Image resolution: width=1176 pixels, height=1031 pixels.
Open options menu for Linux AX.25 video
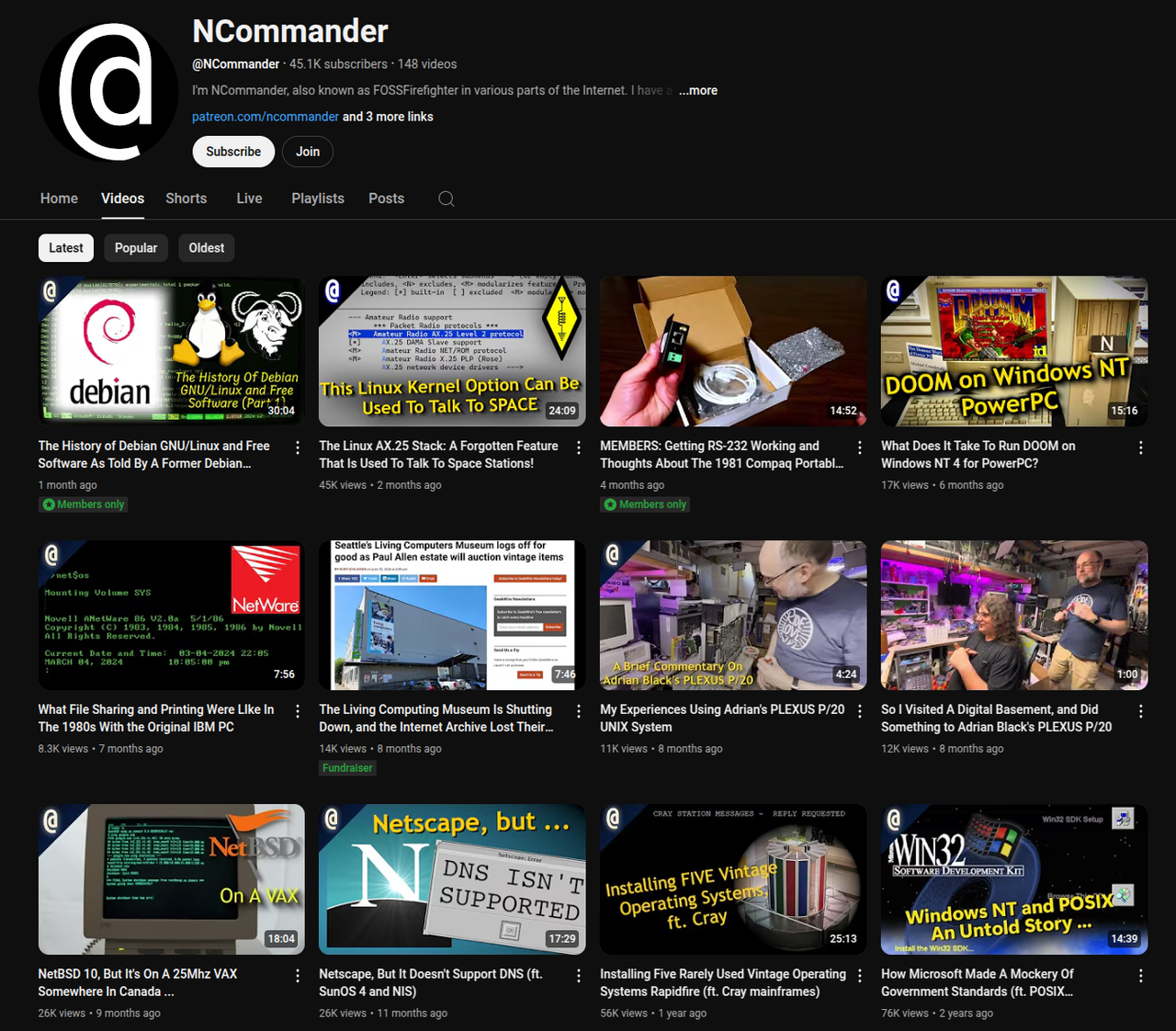point(579,448)
